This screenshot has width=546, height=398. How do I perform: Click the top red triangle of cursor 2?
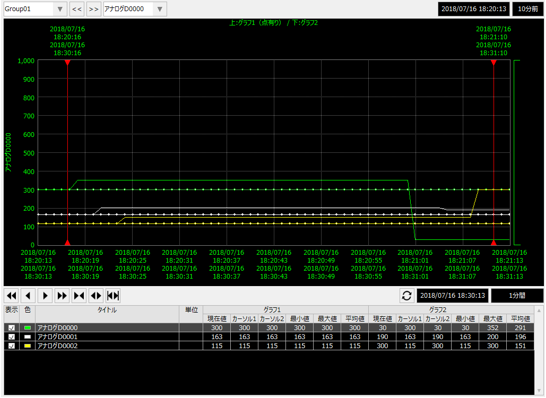click(493, 62)
